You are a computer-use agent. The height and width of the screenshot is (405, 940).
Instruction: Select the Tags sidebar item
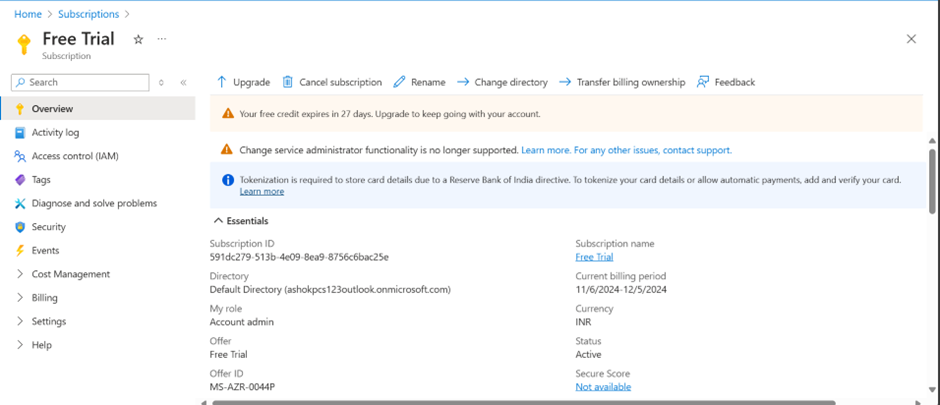click(41, 180)
